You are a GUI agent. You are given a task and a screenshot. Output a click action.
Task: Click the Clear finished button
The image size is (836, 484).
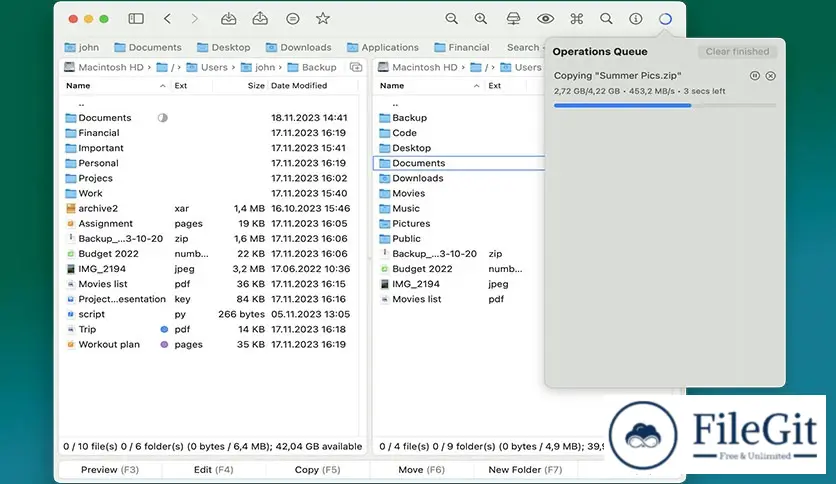(737, 52)
